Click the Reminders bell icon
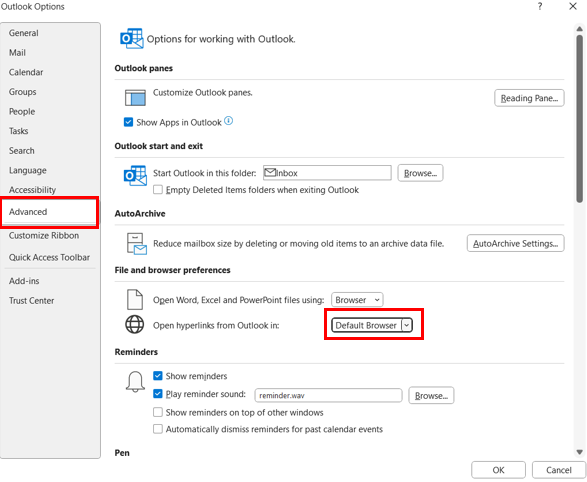This screenshot has height=482, width=587. [x=135, y=382]
